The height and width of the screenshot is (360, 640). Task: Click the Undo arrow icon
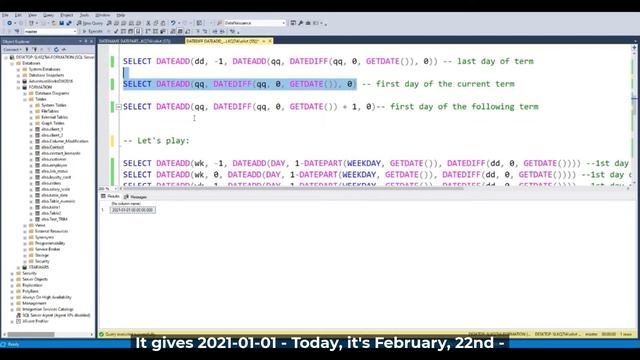pos(173,23)
